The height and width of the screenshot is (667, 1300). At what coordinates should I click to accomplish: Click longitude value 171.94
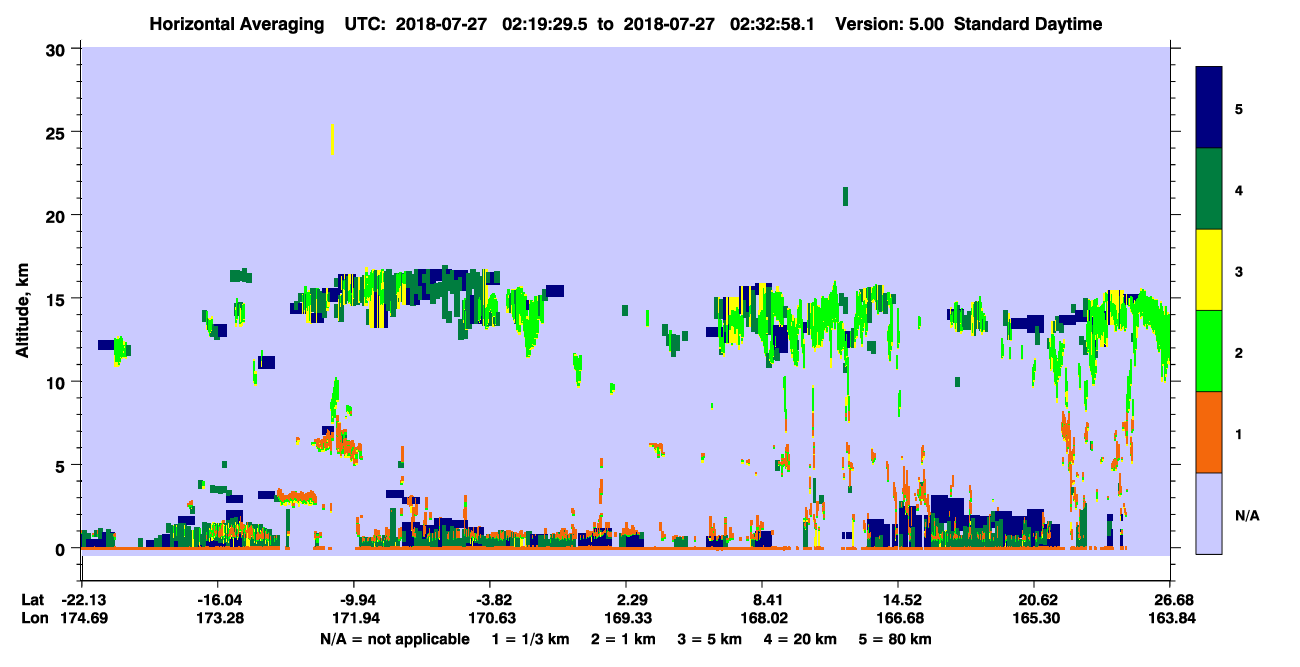pyautogui.click(x=354, y=619)
